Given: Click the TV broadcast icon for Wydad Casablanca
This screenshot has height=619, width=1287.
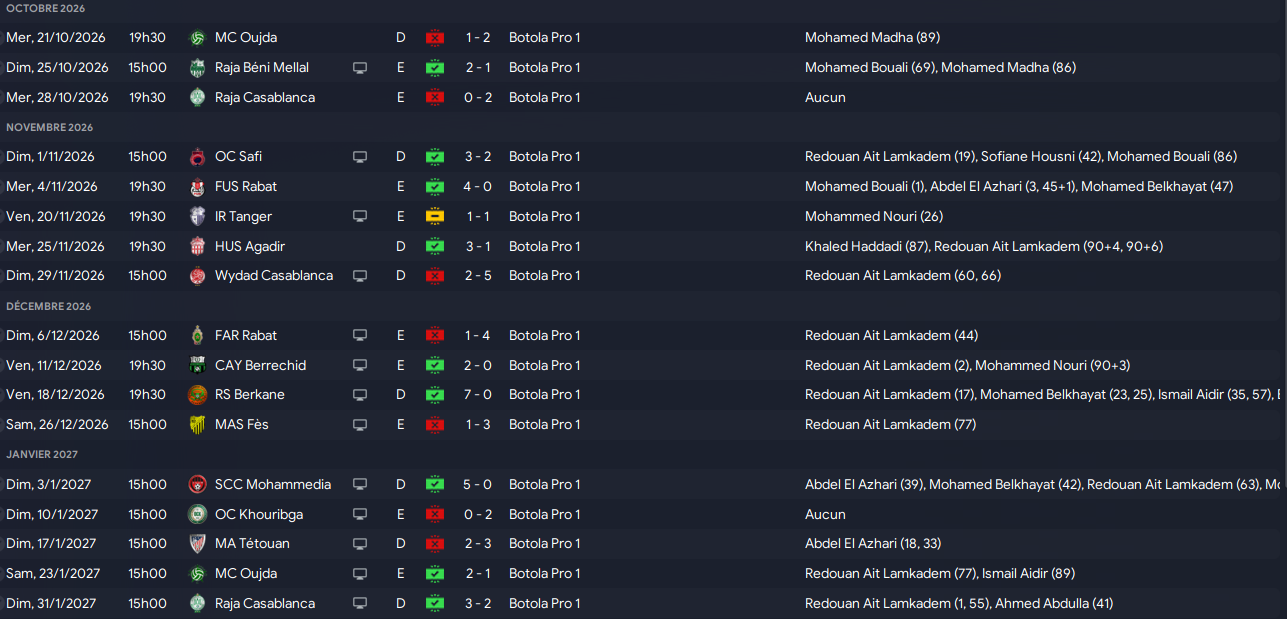Looking at the screenshot, I should [x=360, y=276].
